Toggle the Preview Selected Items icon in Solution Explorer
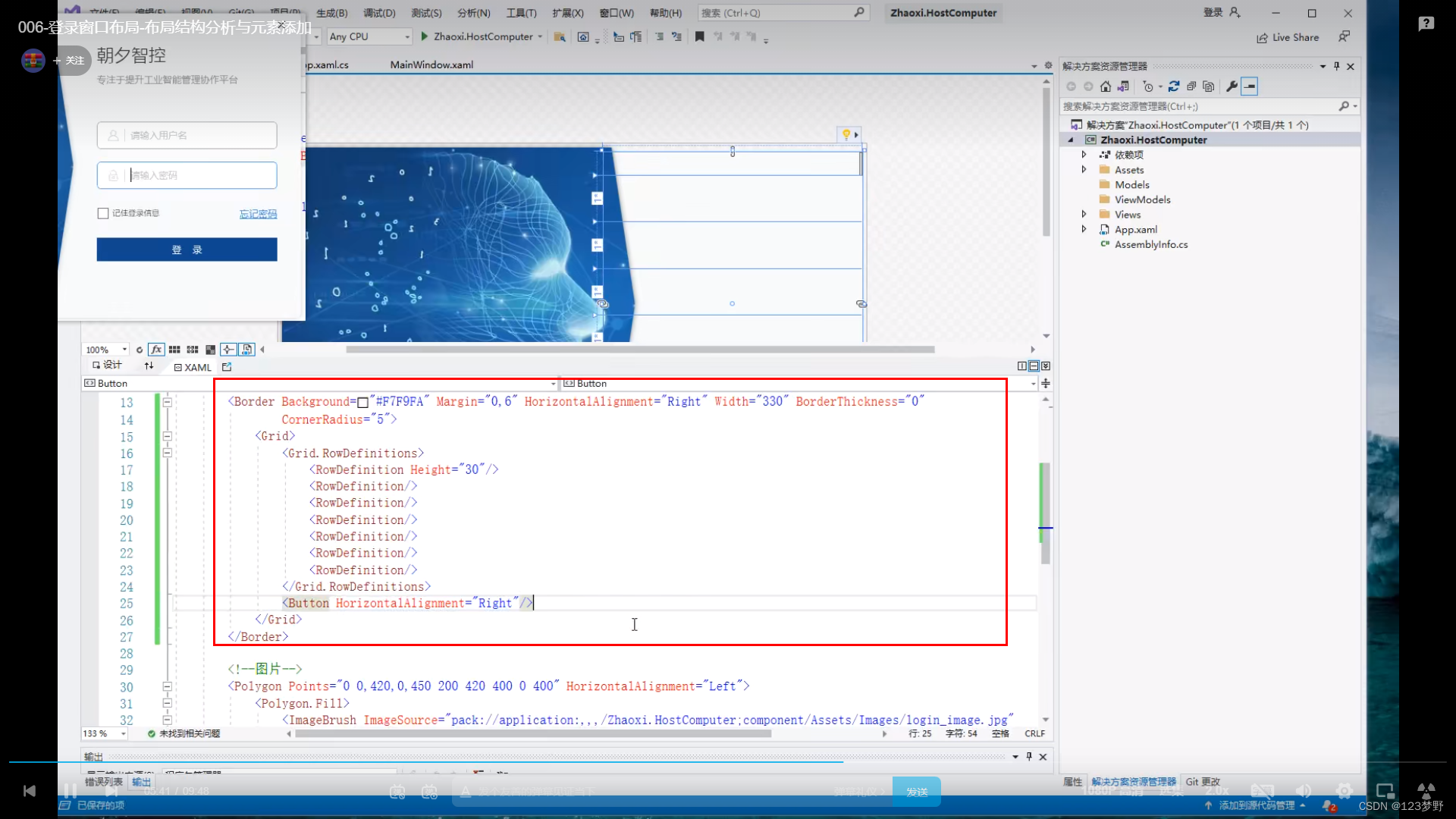 click(1250, 86)
